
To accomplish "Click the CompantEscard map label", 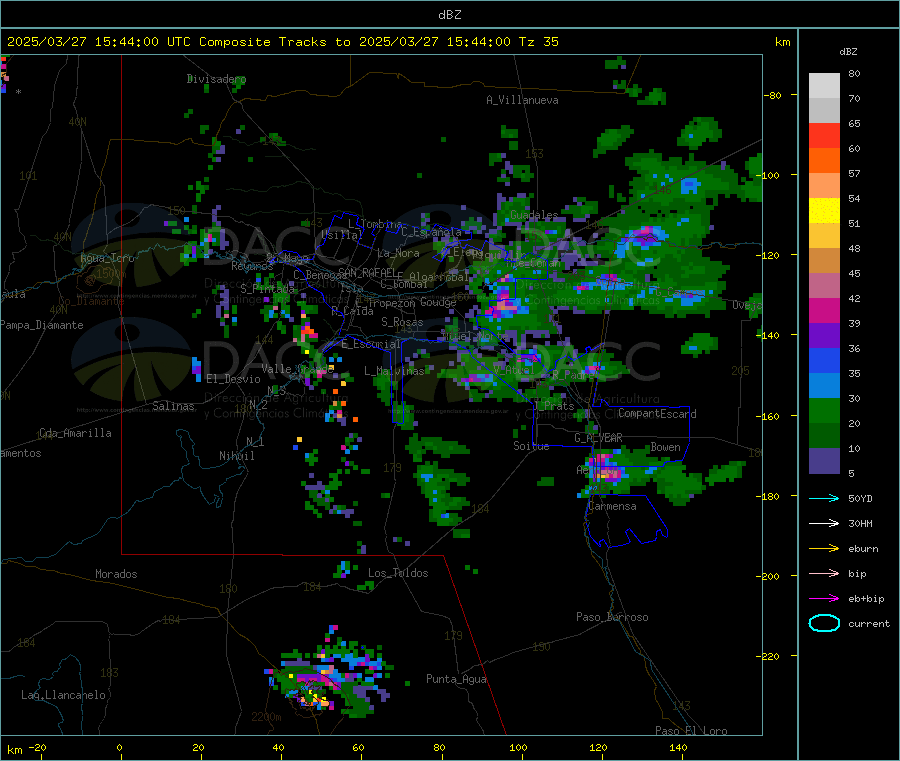I will 657,414.
